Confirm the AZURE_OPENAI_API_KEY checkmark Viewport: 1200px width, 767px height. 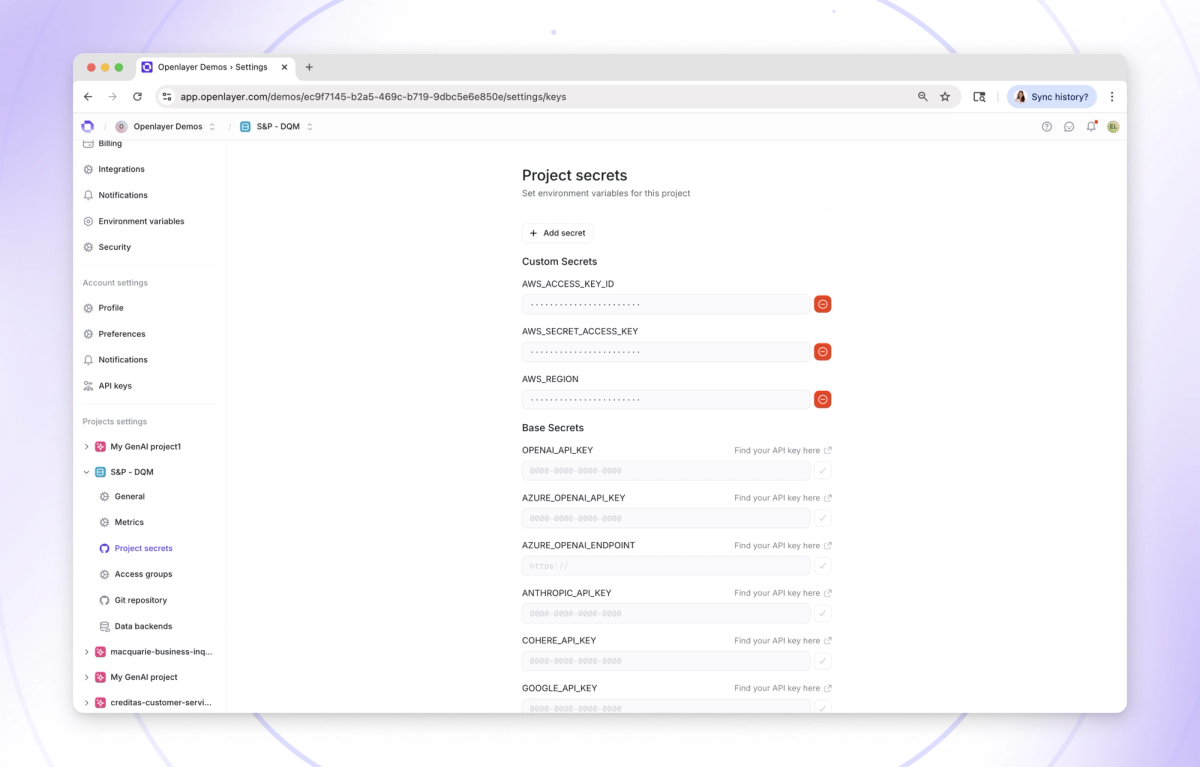(822, 518)
